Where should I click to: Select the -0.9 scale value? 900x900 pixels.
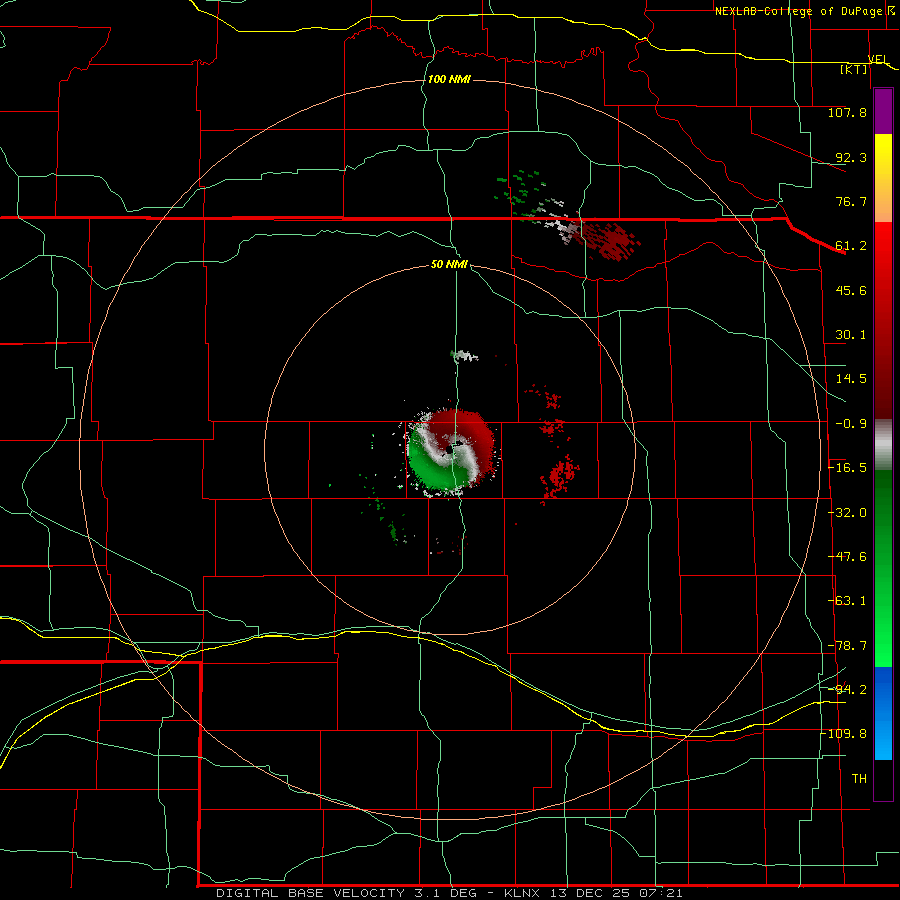click(x=851, y=424)
